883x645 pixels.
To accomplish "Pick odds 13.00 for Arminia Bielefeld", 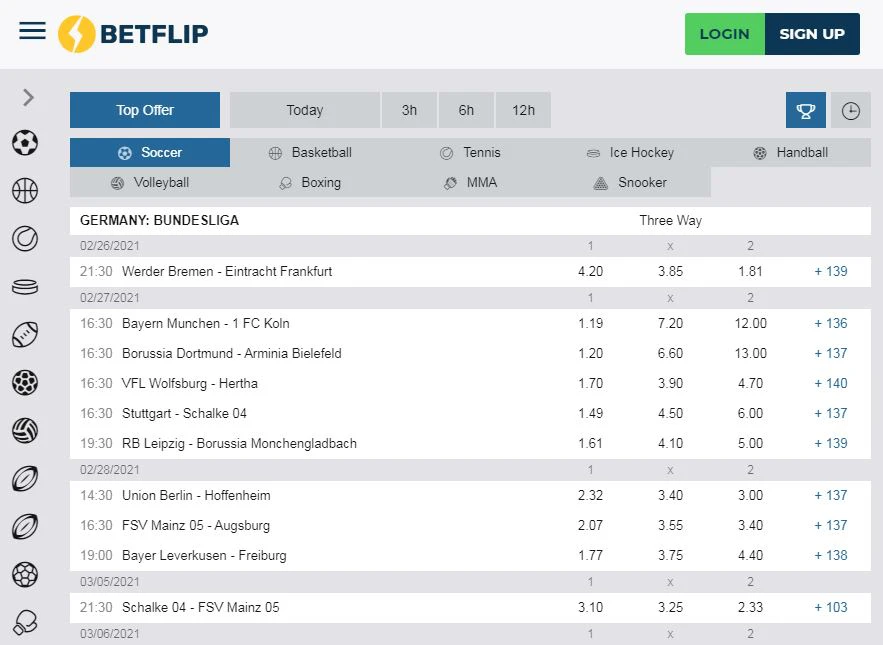I will point(750,353).
